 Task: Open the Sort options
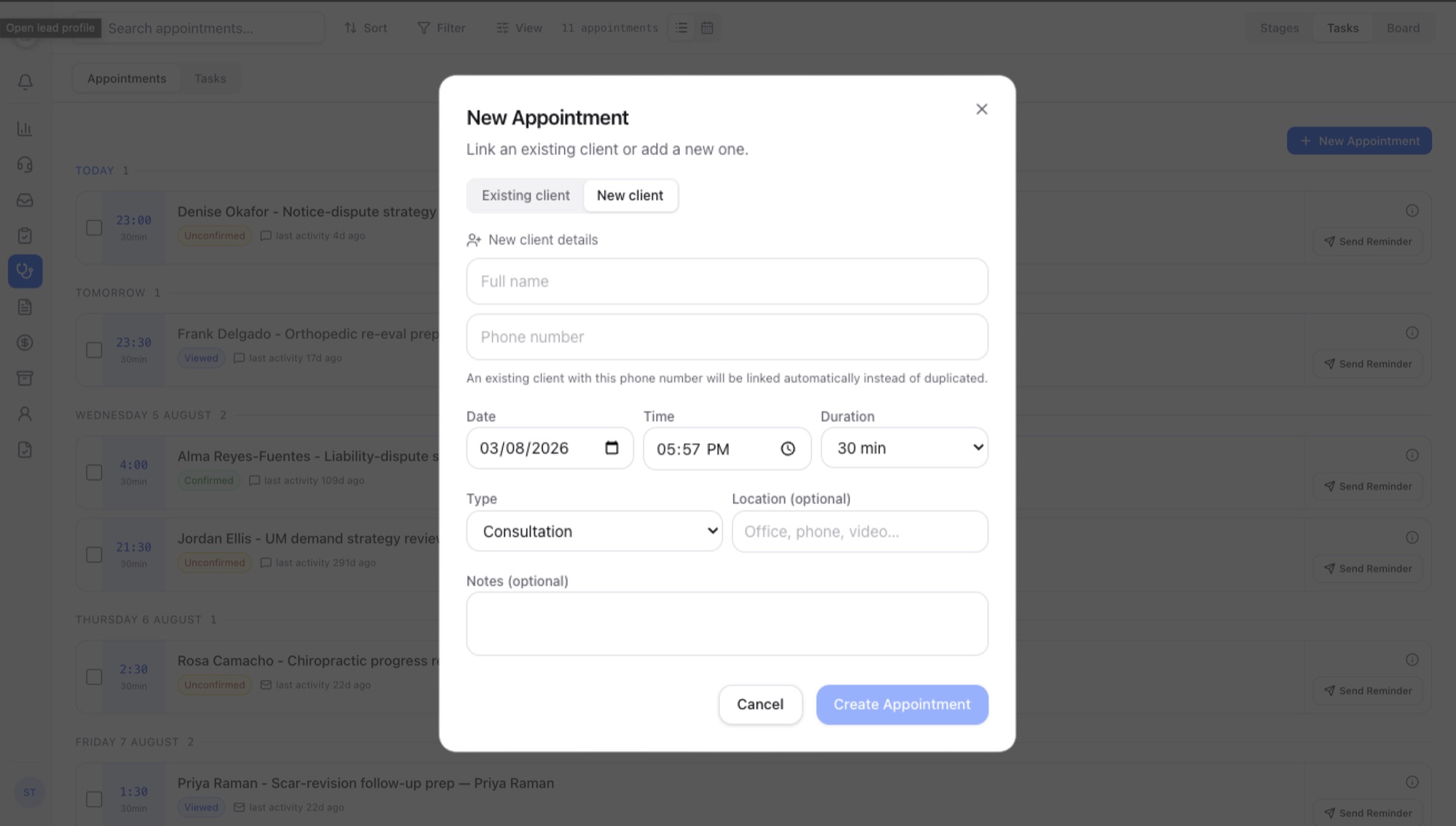point(365,28)
